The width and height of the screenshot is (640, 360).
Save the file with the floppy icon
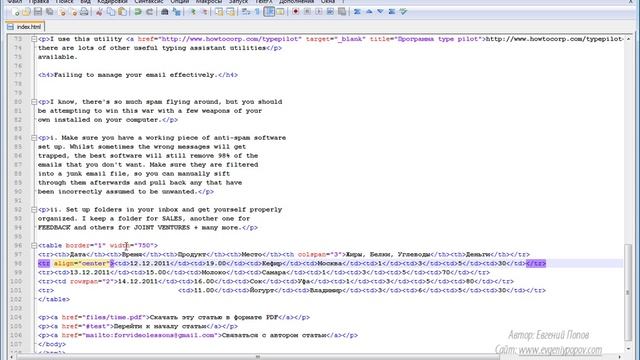click(x=38, y=12)
